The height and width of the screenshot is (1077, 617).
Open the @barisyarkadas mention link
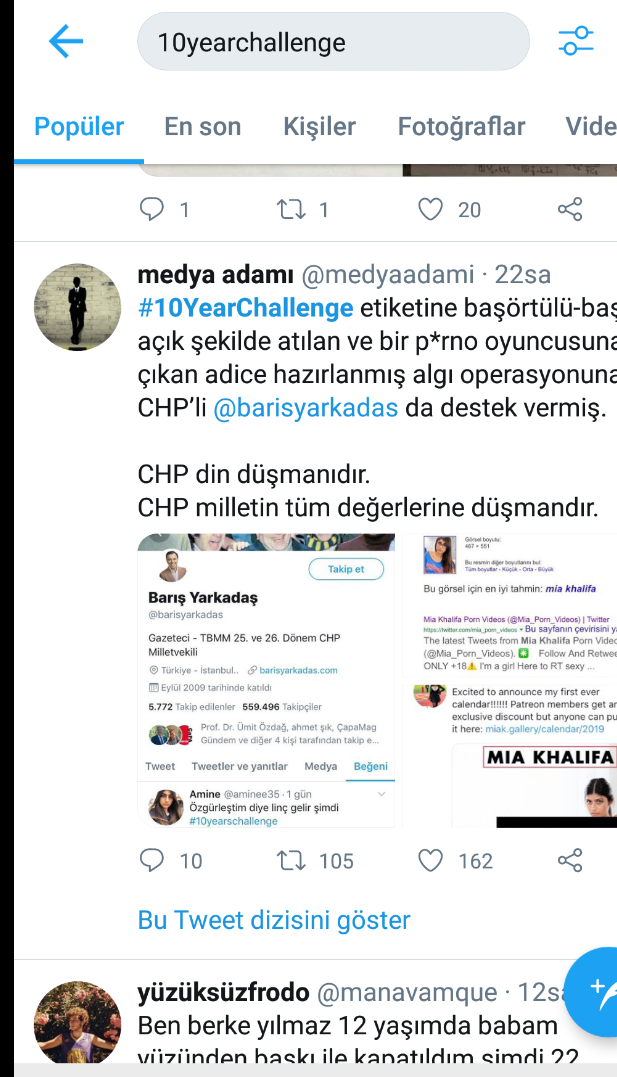point(306,407)
